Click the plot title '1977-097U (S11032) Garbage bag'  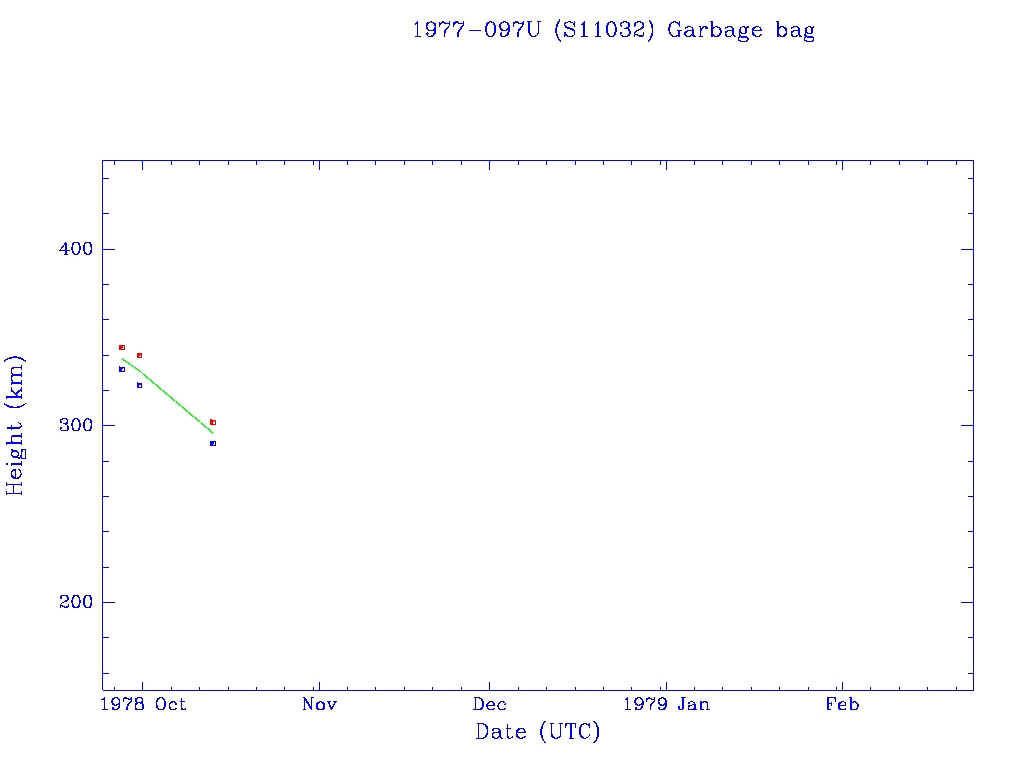coord(613,30)
